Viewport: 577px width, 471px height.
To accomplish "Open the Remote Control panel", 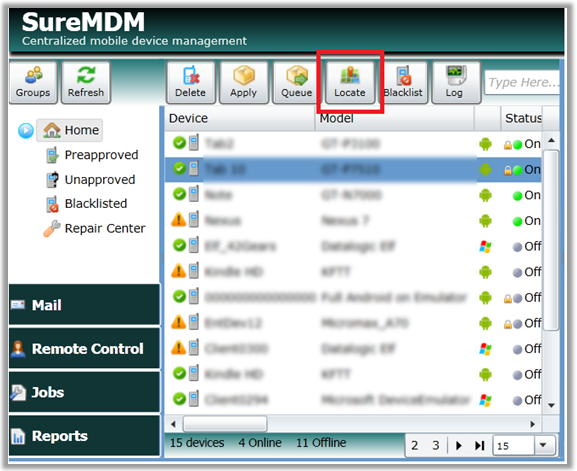I will [85, 348].
